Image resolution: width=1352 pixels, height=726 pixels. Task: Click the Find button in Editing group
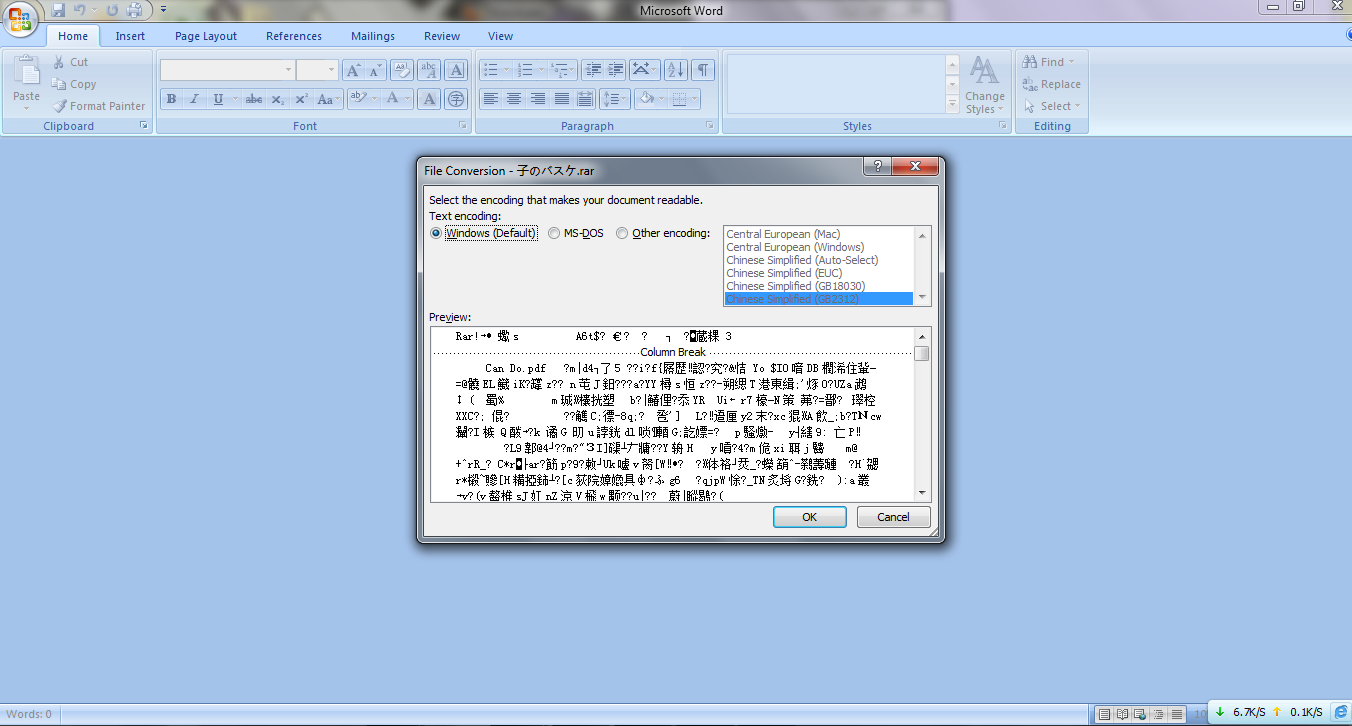click(1049, 62)
